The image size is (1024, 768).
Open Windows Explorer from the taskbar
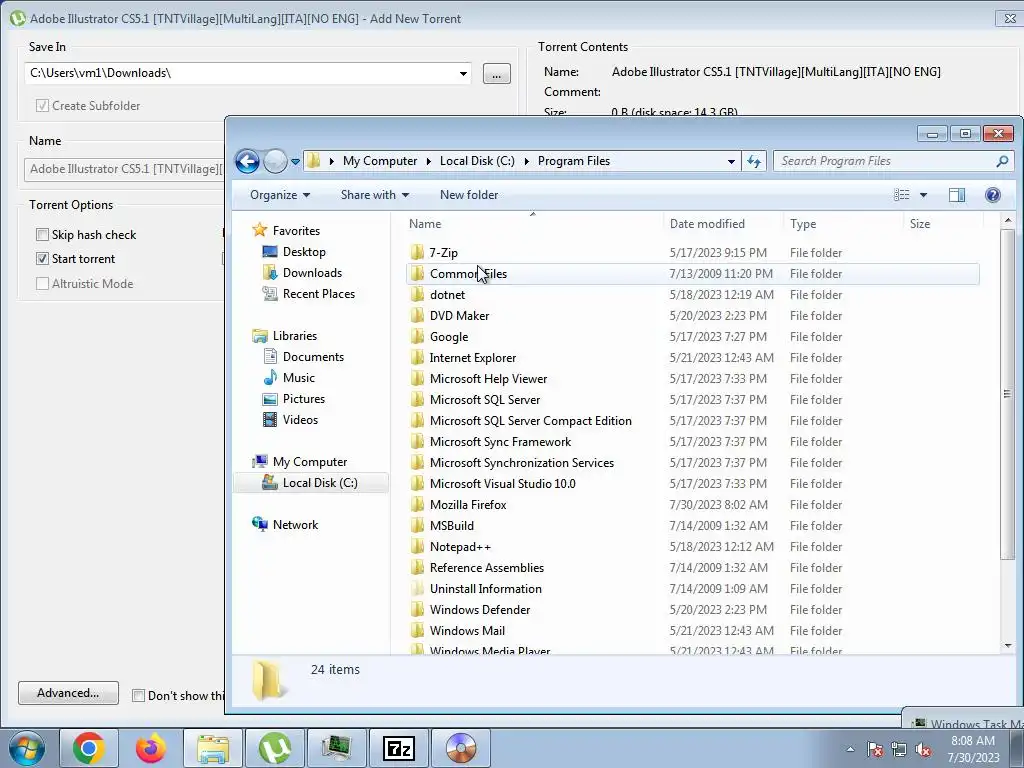[213, 748]
